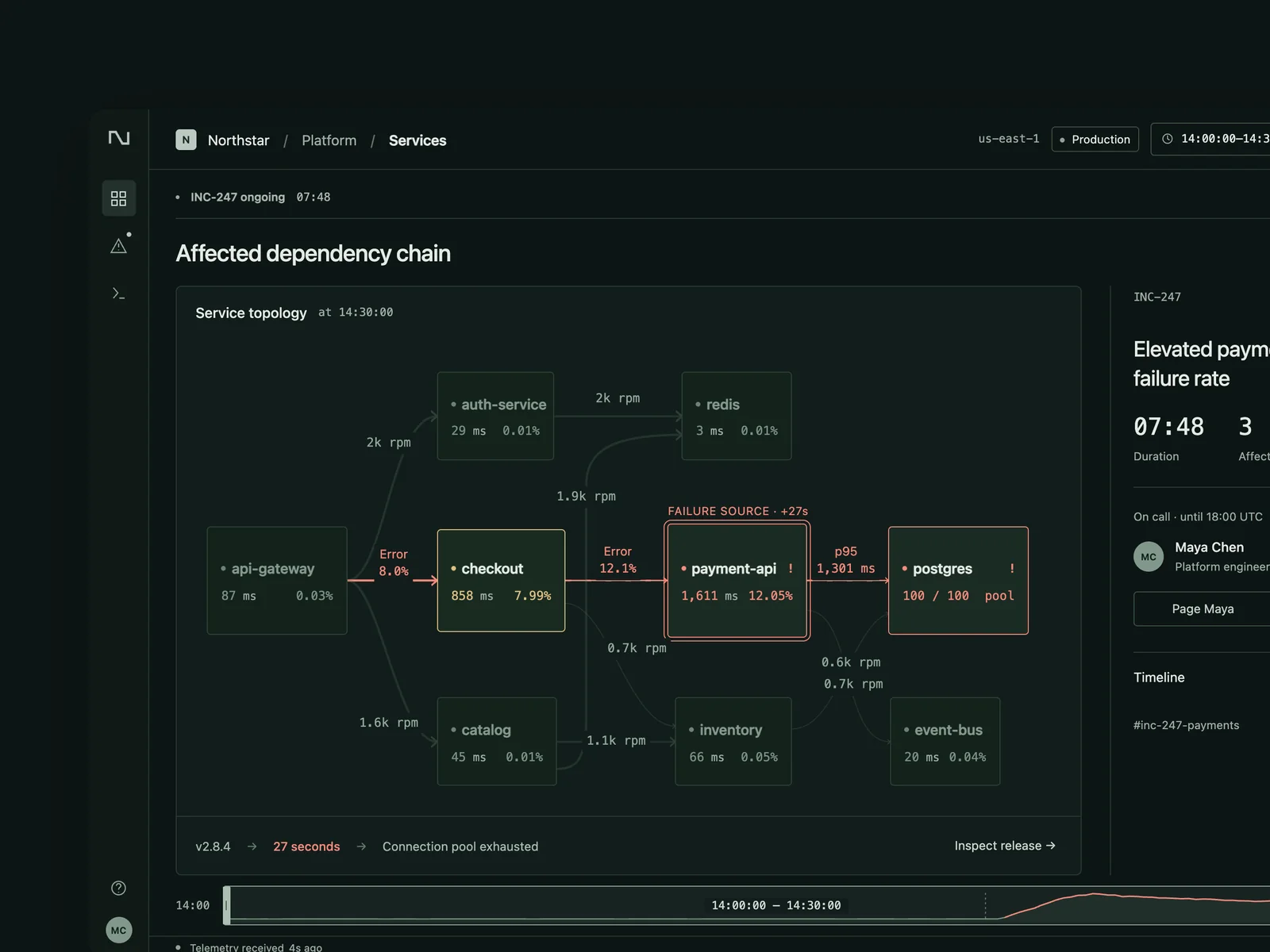1270x952 pixels.
Task: Click the clock icon in time range
Action: click(1168, 139)
